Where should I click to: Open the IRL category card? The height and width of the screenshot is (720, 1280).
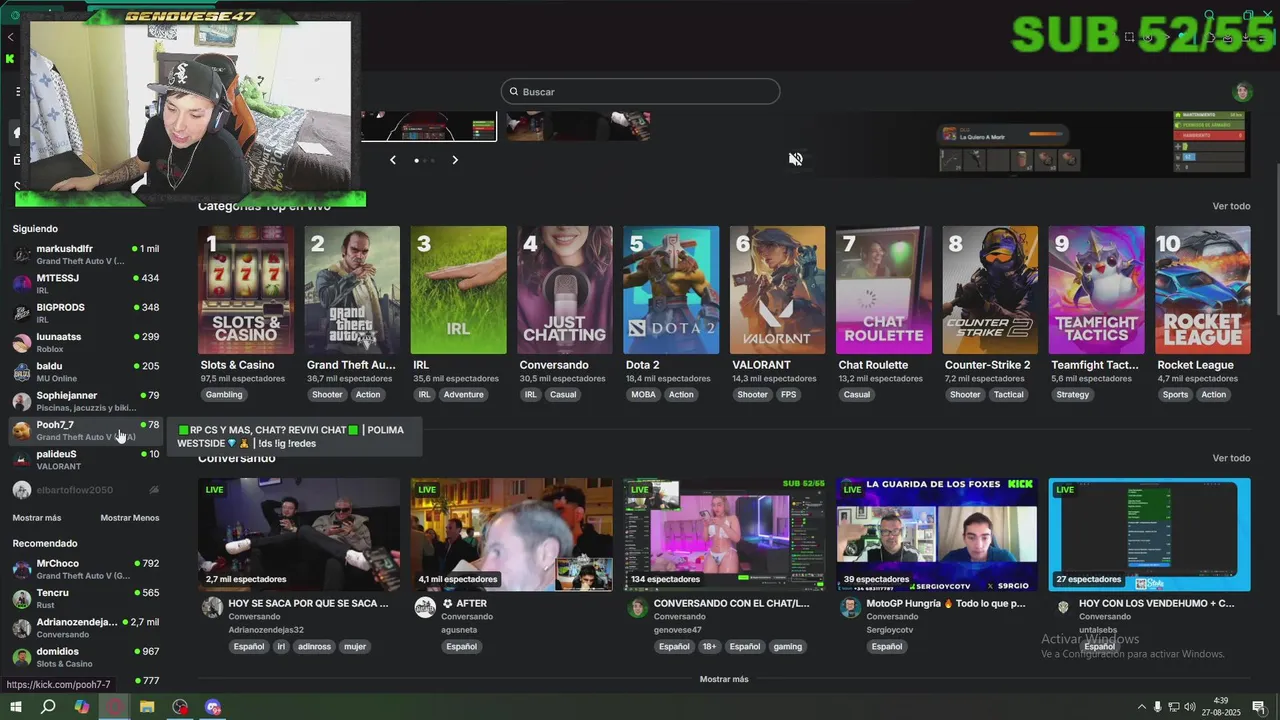click(x=458, y=290)
